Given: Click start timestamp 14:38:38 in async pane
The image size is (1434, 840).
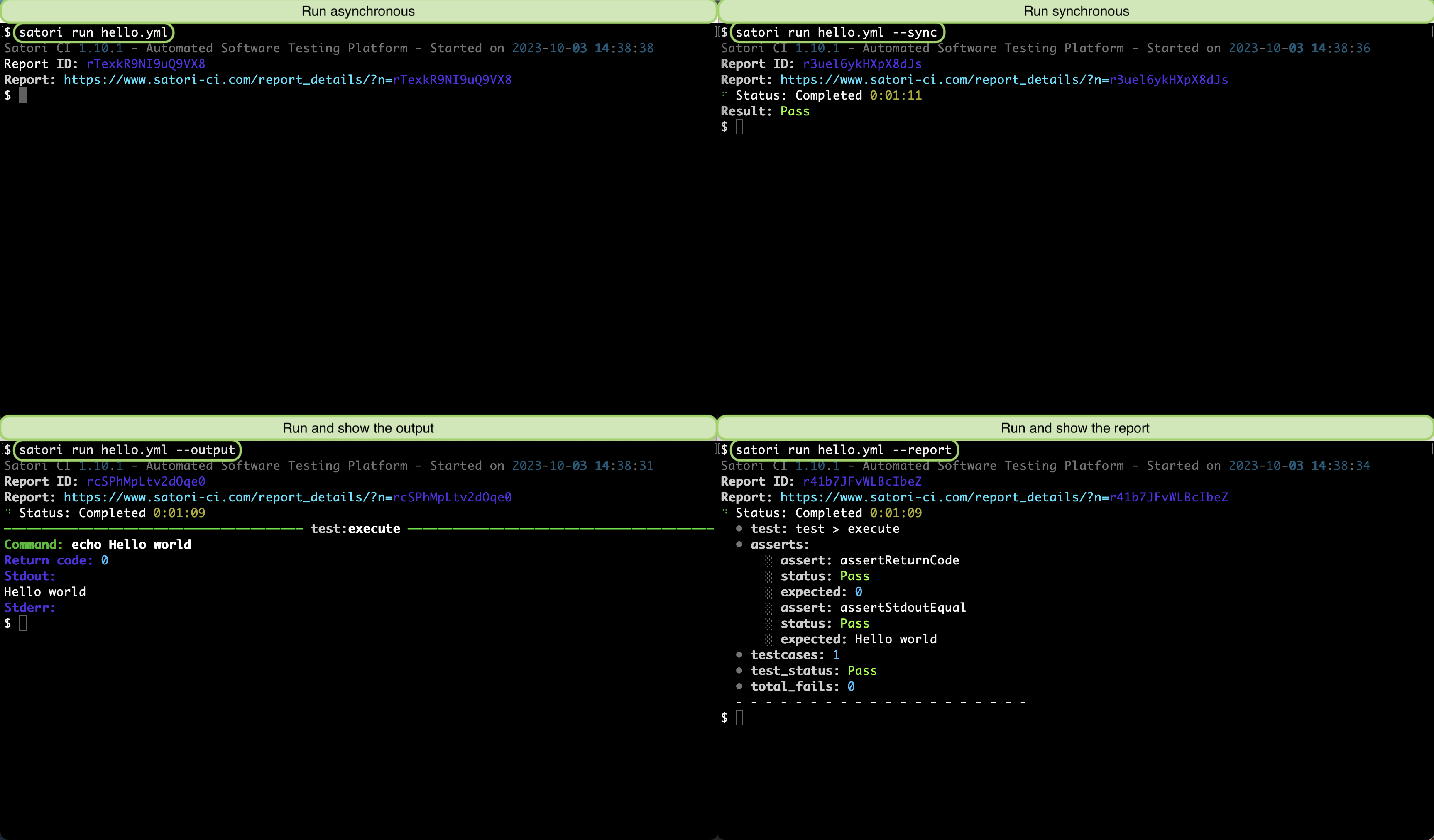Looking at the screenshot, I should pyautogui.click(x=624, y=48).
